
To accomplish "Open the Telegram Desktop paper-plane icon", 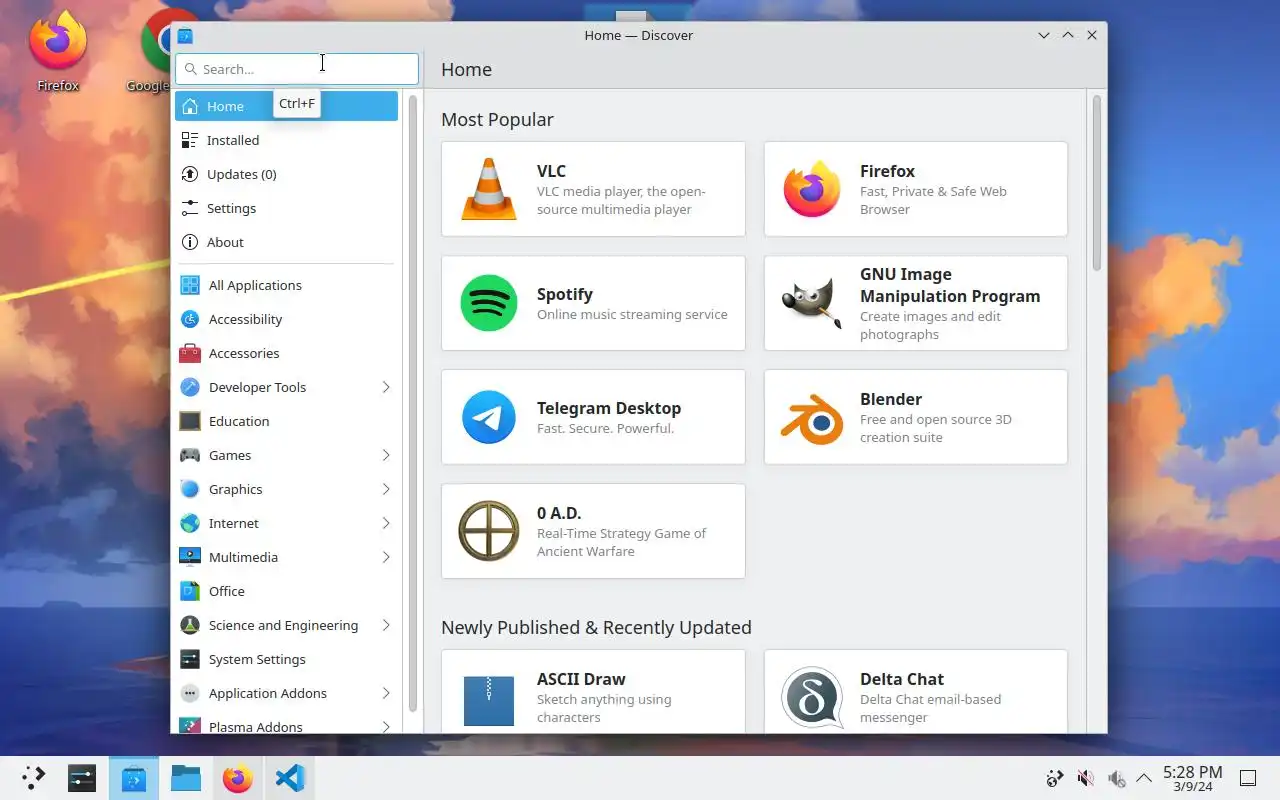I will tap(489, 417).
